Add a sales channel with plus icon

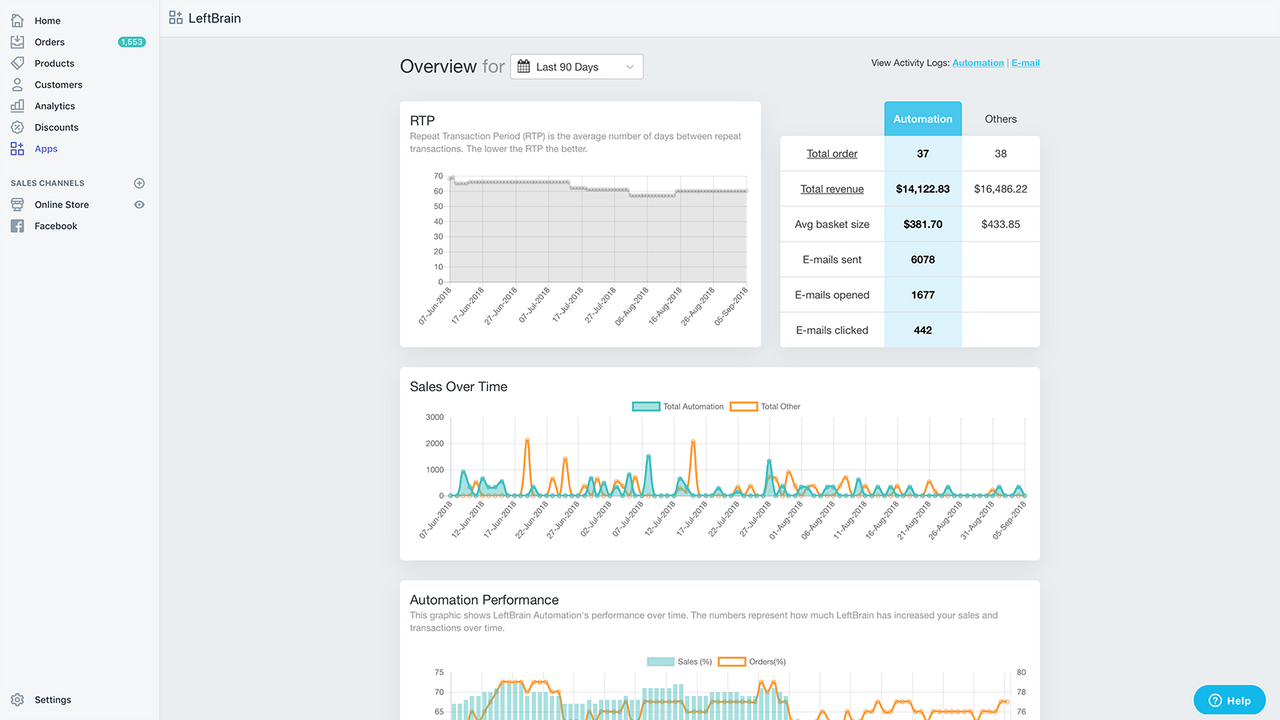coord(139,183)
